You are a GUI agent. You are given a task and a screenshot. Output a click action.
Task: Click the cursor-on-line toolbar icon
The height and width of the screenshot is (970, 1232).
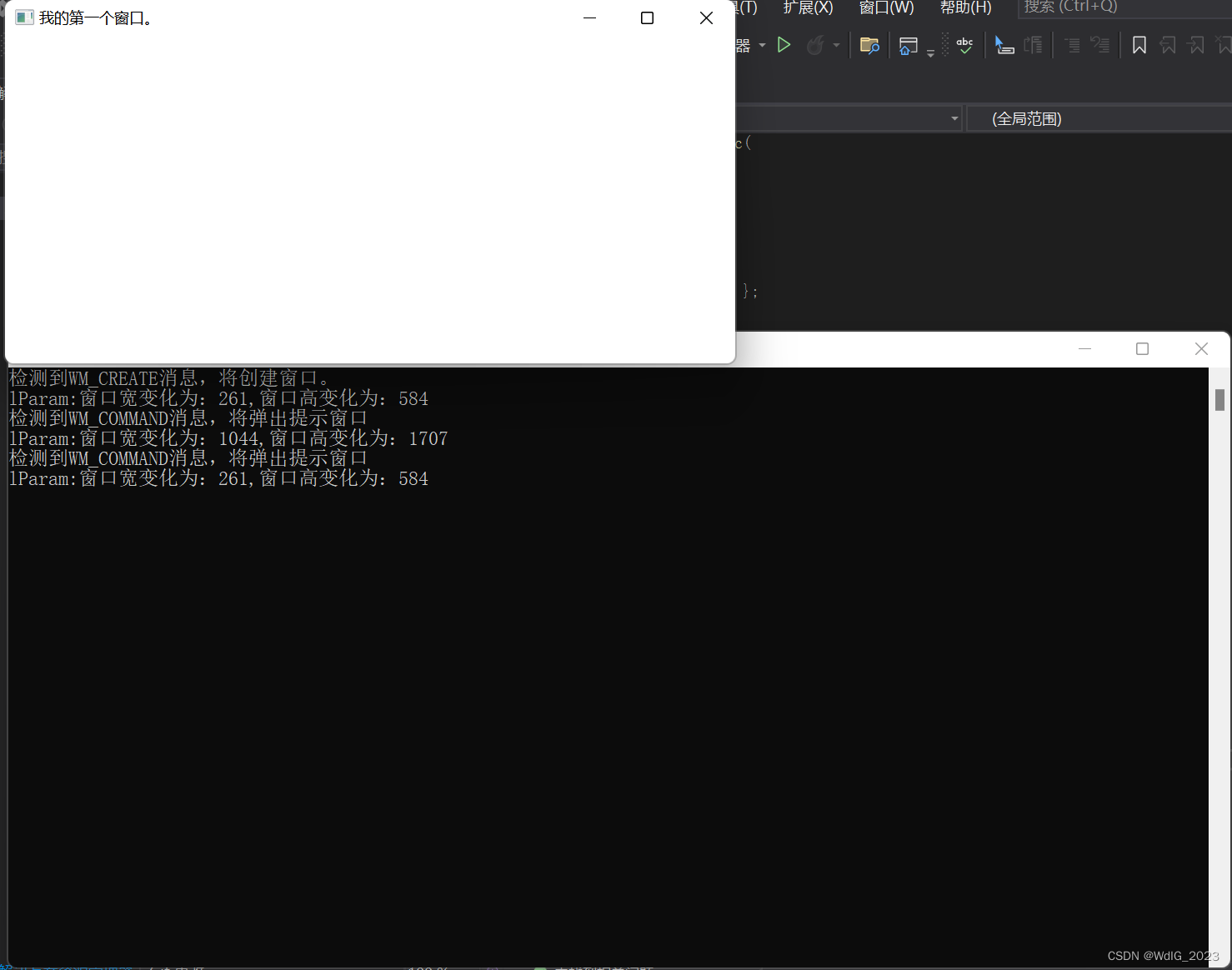click(x=1004, y=45)
